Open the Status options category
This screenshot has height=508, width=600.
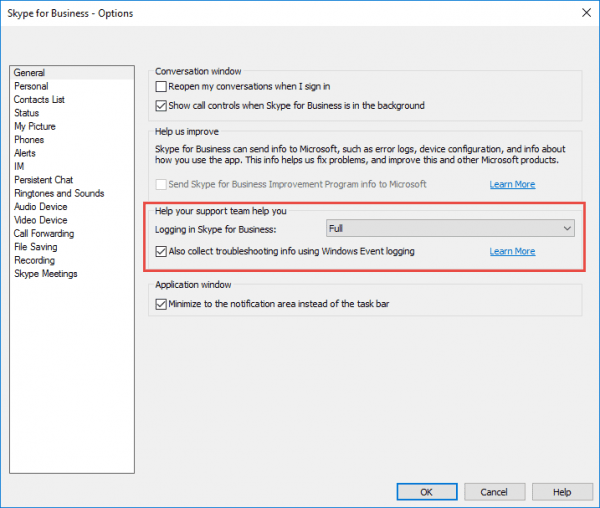coord(27,114)
